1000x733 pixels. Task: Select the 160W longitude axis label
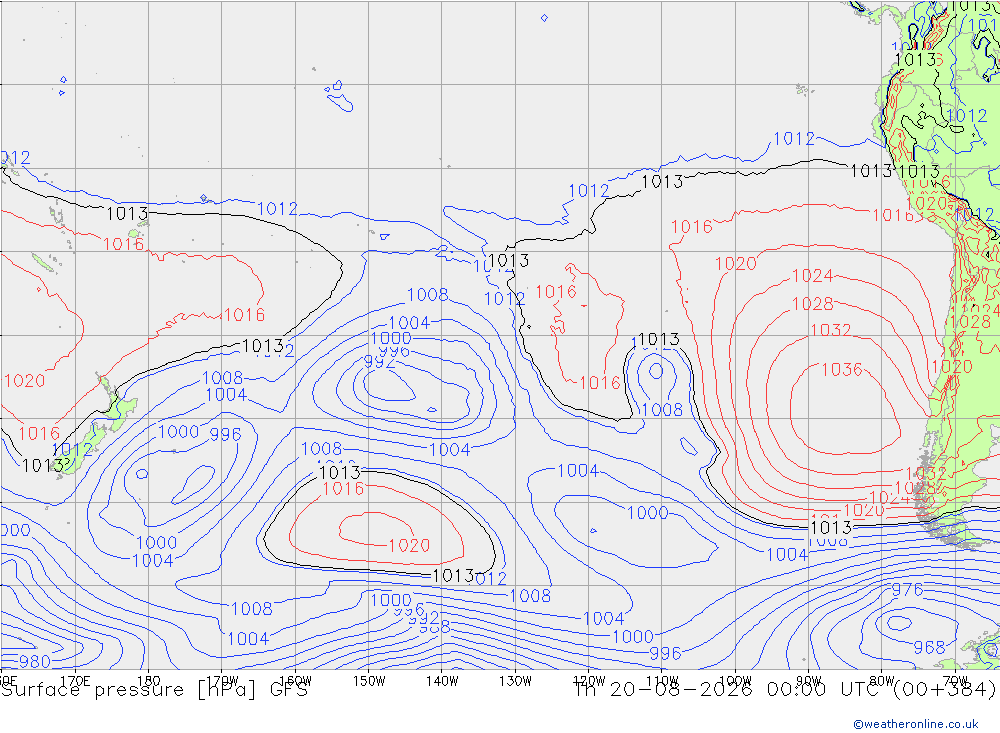point(295,681)
